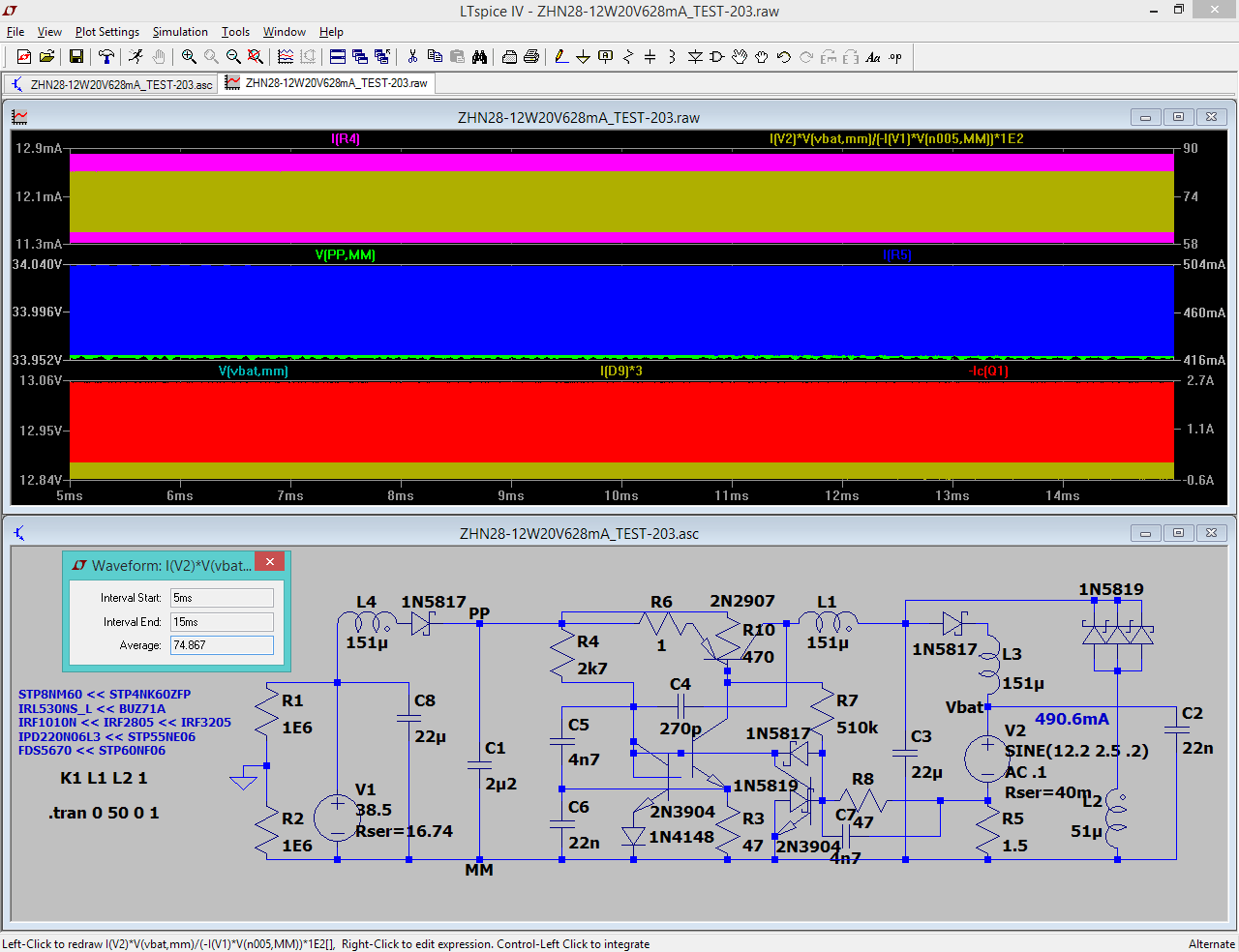
Task: Click the STP8NM60 << STP4NK60ZFP comment
Action: click(x=105, y=695)
